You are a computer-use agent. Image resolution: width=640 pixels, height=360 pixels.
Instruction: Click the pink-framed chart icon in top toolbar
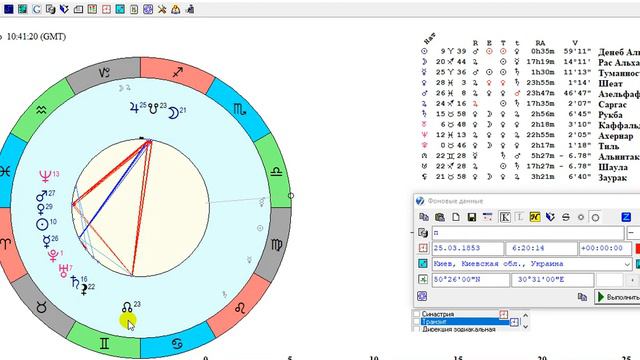click(106, 9)
